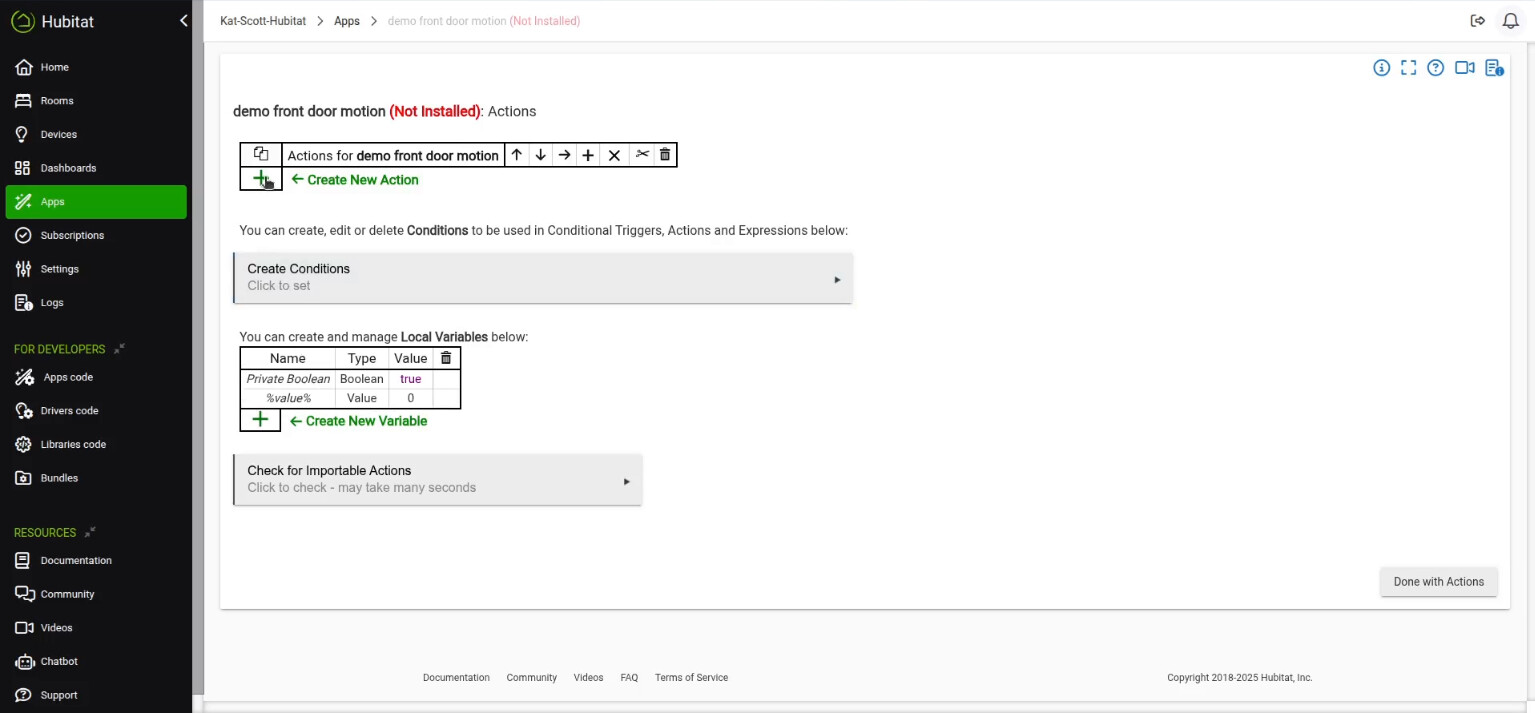
Task: Click the copy actions icon in actions table
Action: click(x=261, y=154)
